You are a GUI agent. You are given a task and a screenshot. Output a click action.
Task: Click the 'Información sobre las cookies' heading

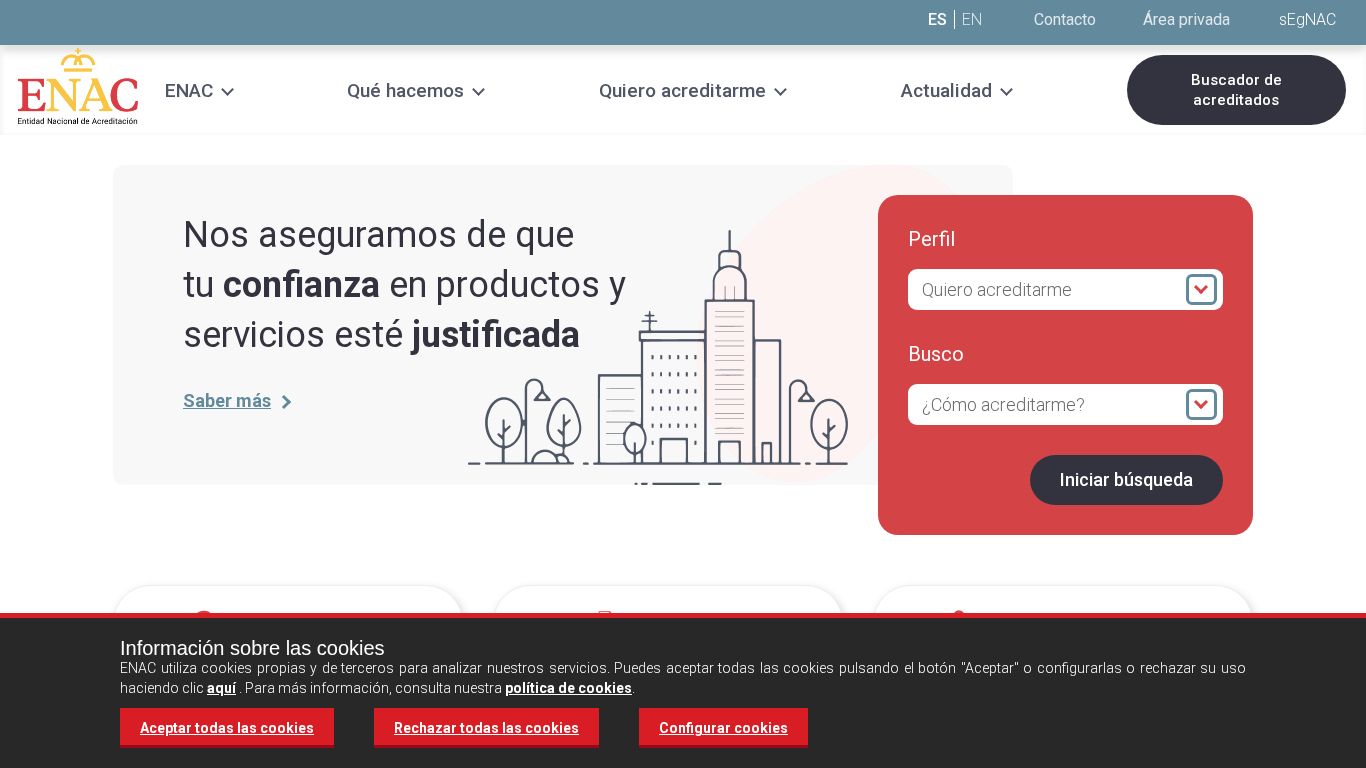click(252, 648)
